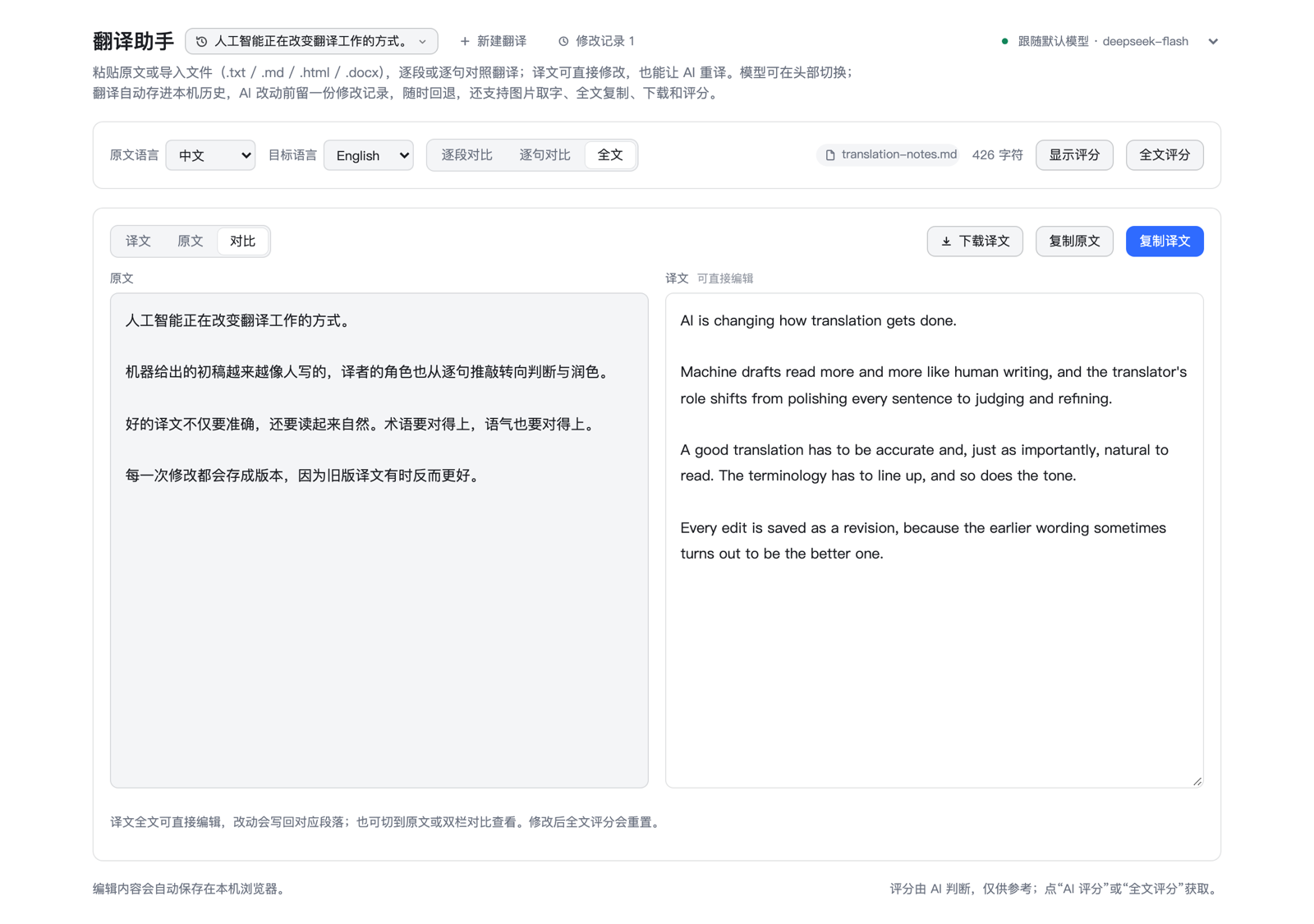
Task: Click the 显示评分 button
Action: 1074,155
